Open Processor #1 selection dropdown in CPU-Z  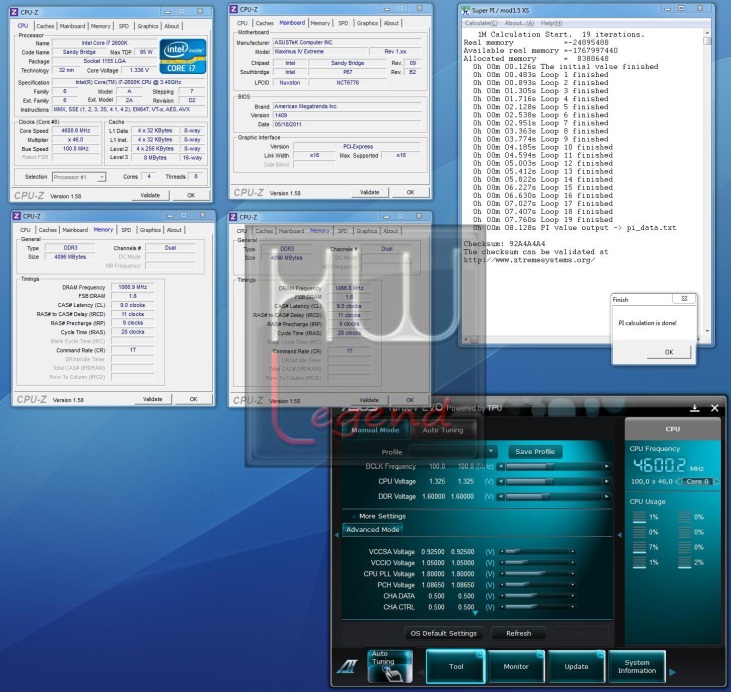click(101, 177)
